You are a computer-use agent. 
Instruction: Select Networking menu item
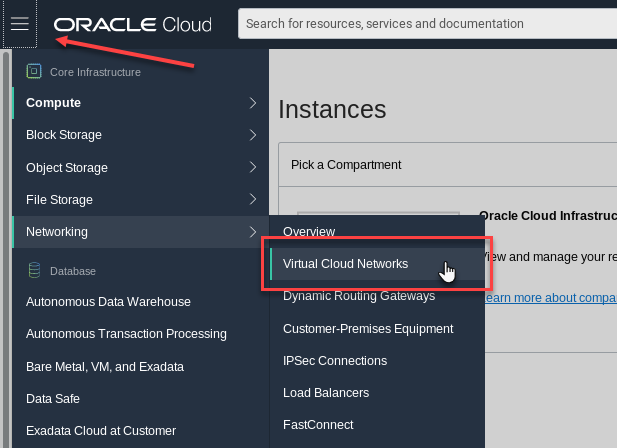pos(141,232)
